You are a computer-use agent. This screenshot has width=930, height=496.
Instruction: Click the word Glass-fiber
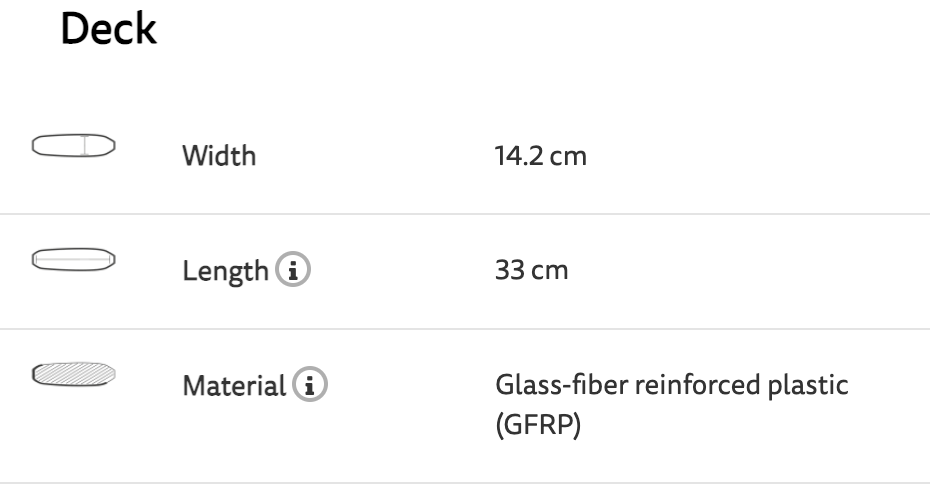(x=551, y=385)
